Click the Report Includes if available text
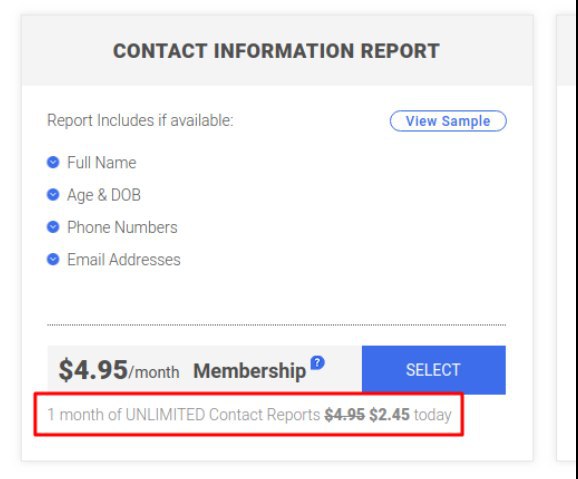 click(140, 121)
